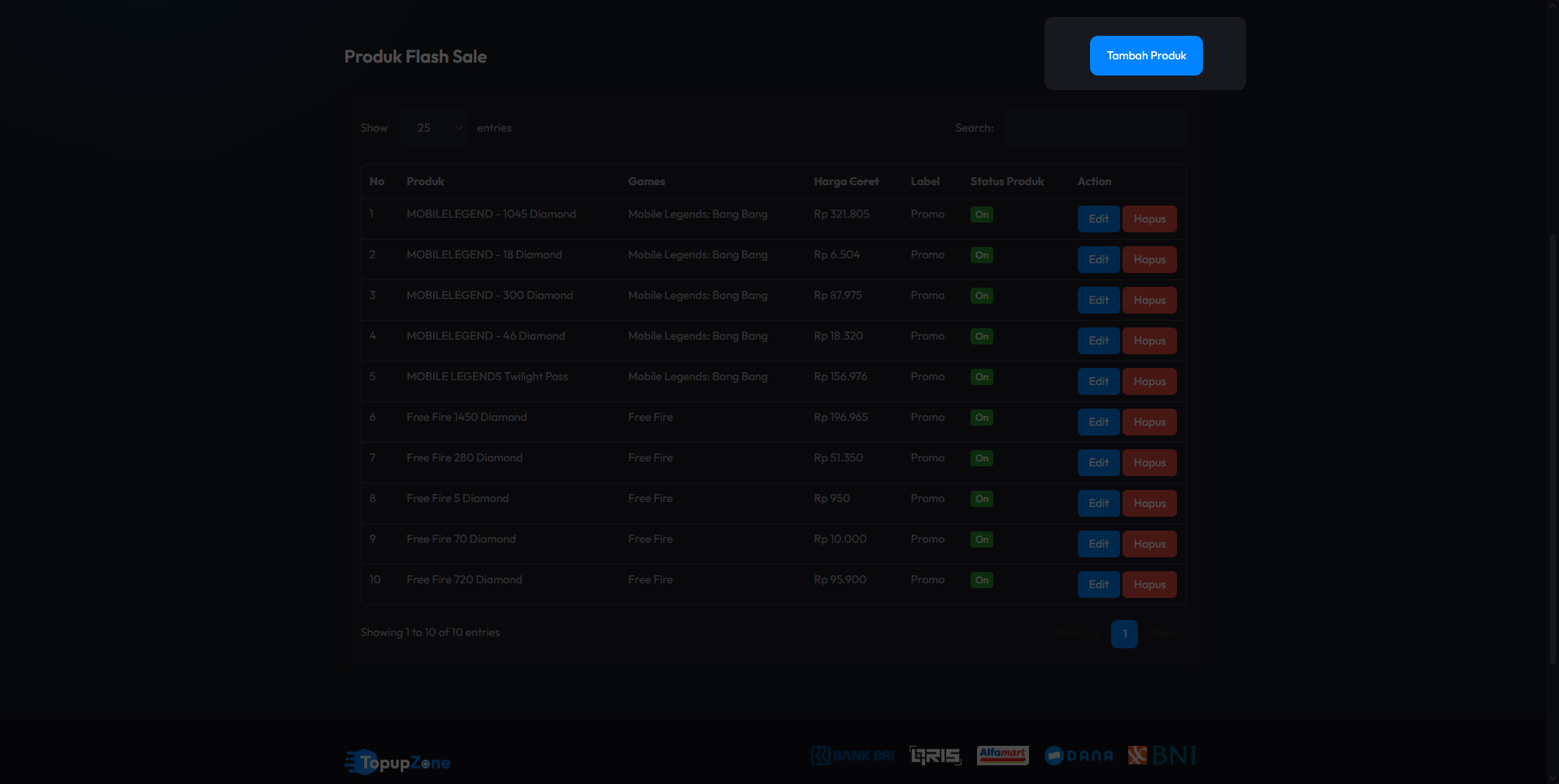Click On status badge for 1045 Diamond
1559x784 pixels.
(x=982, y=214)
